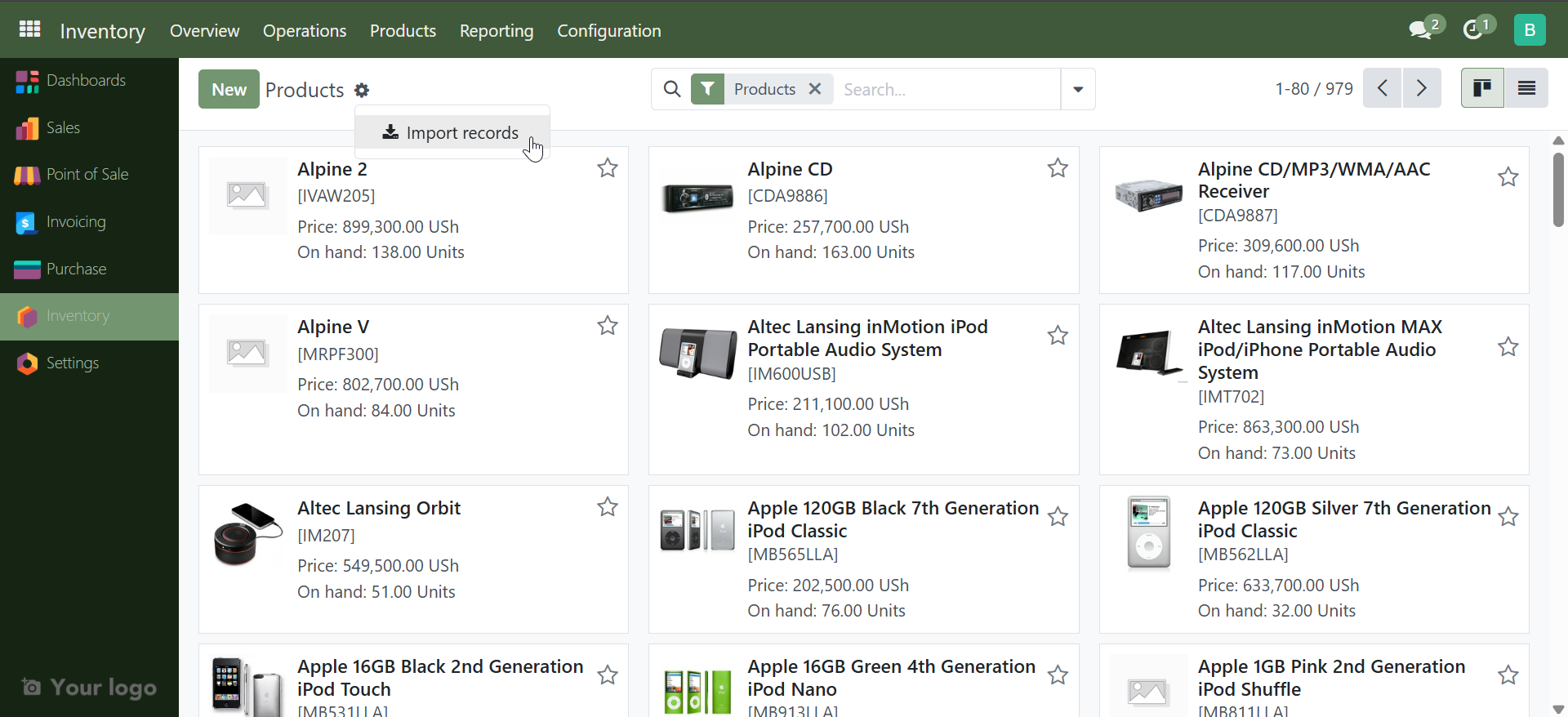This screenshot has width=1568, height=717.
Task: Open the Altec Lansing Orbit product image
Action: click(x=247, y=535)
